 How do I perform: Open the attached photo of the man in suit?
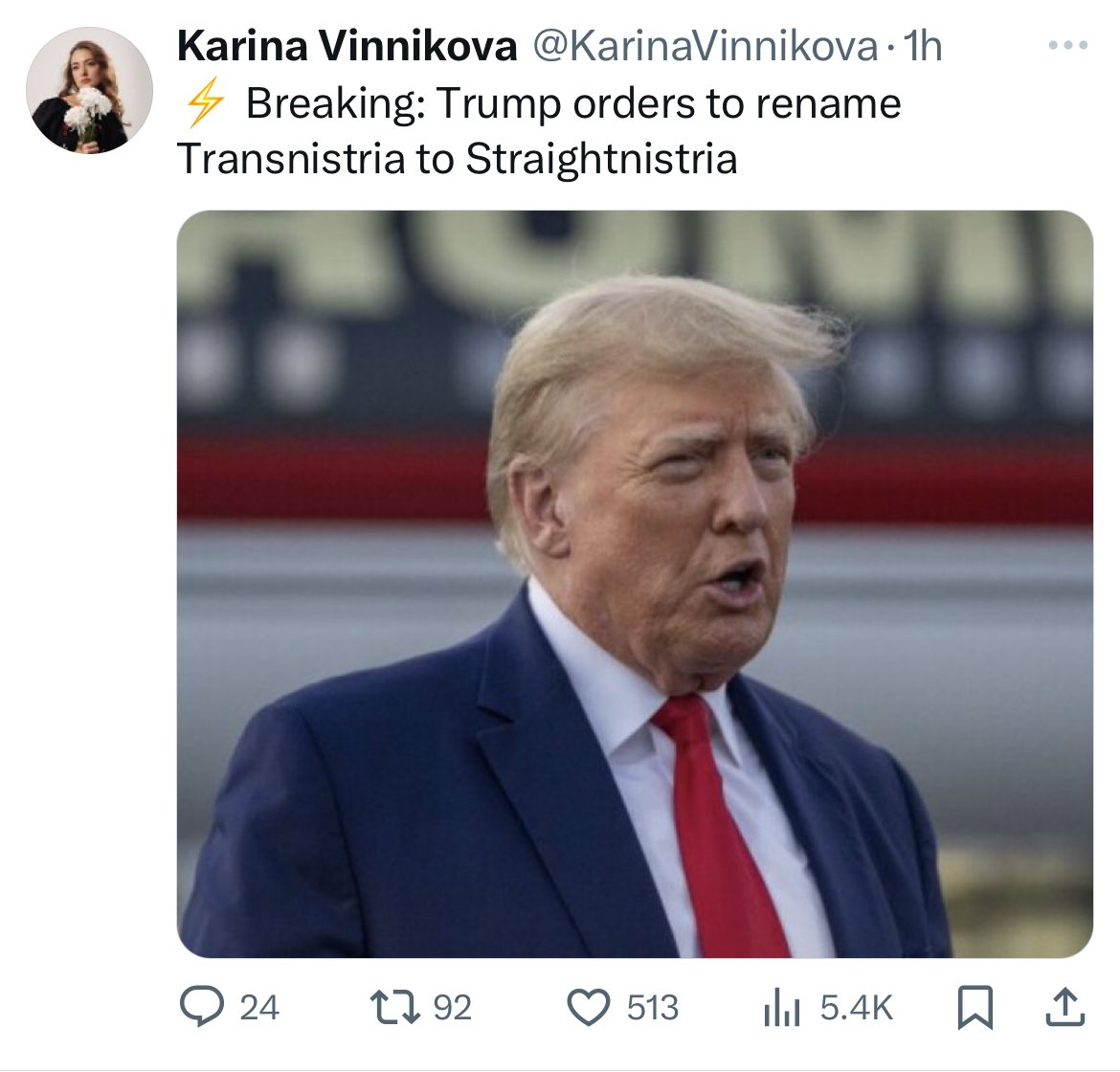[x=635, y=584]
